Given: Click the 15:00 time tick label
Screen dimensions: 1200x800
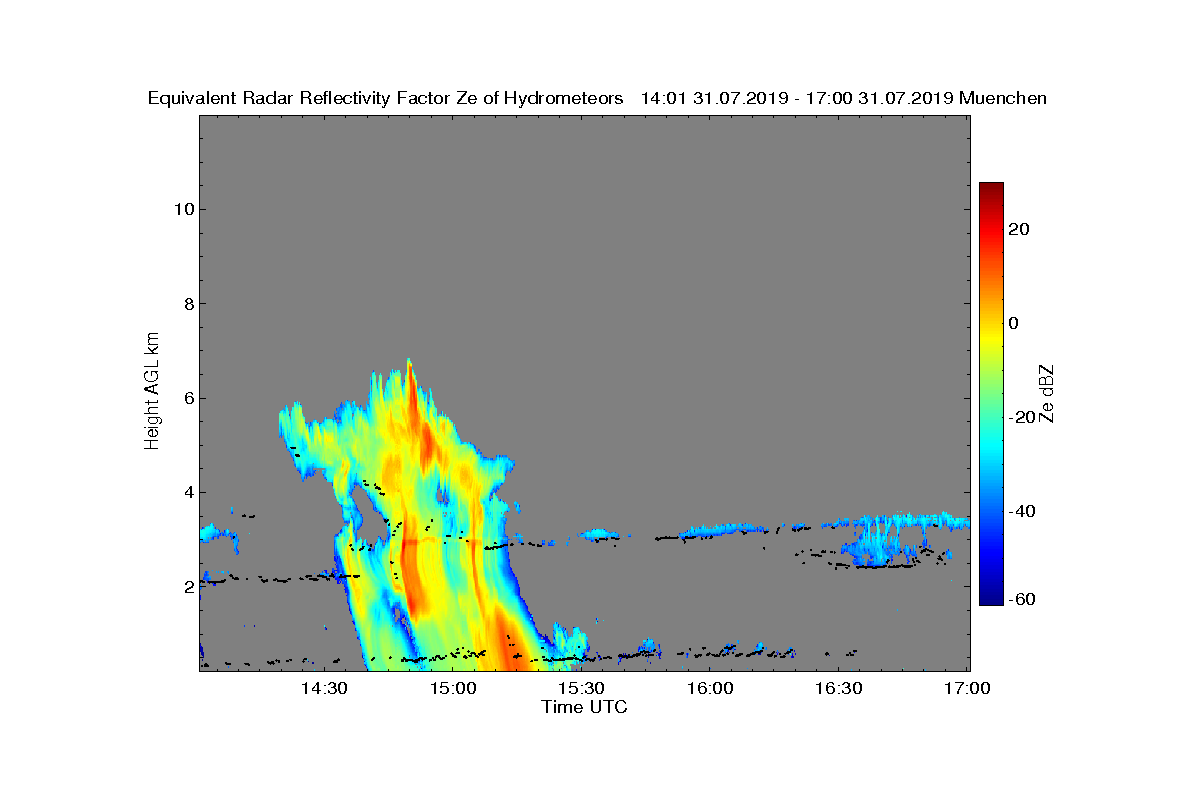Looking at the screenshot, I should pos(453,689).
